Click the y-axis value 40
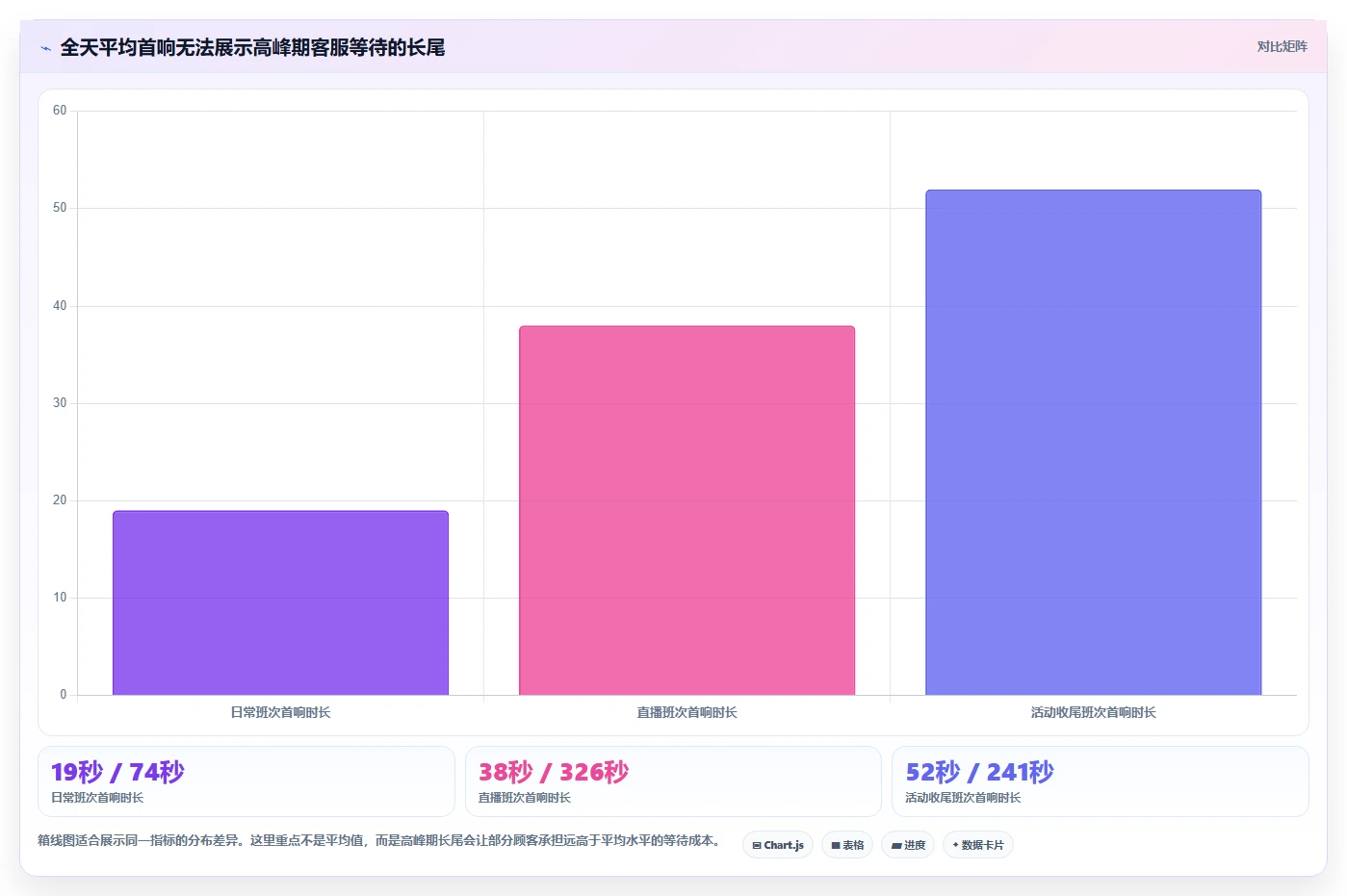This screenshot has height=896, width=1347. click(x=60, y=306)
